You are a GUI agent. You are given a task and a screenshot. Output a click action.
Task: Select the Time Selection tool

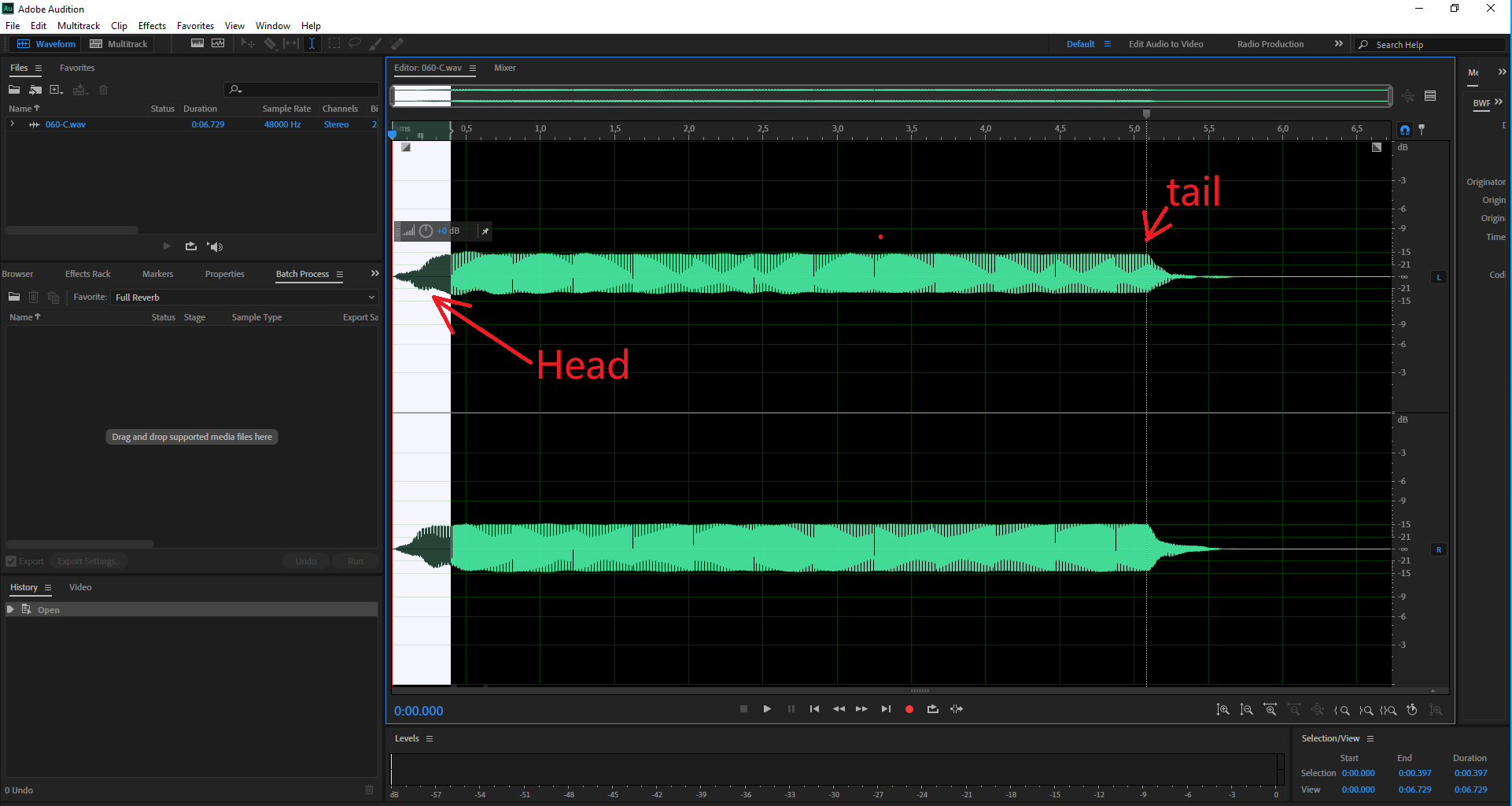pyautogui.click(x=312, y=44)
